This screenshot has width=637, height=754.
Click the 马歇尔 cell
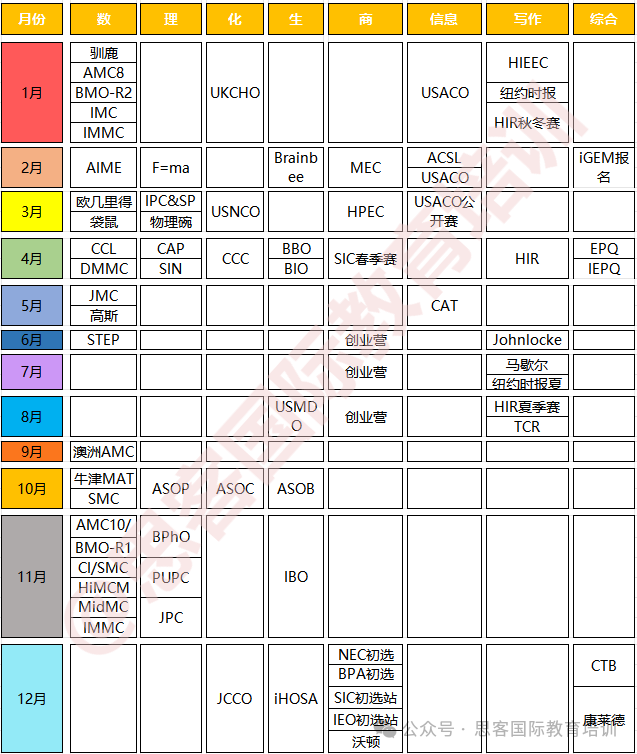point(527,364)
